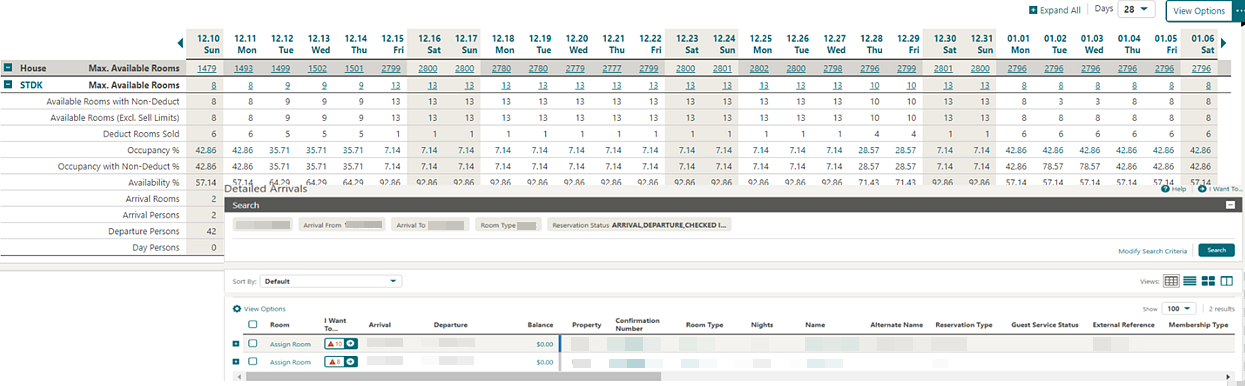Click the 01.06 Sat date header

click(x=1203, y=43)
